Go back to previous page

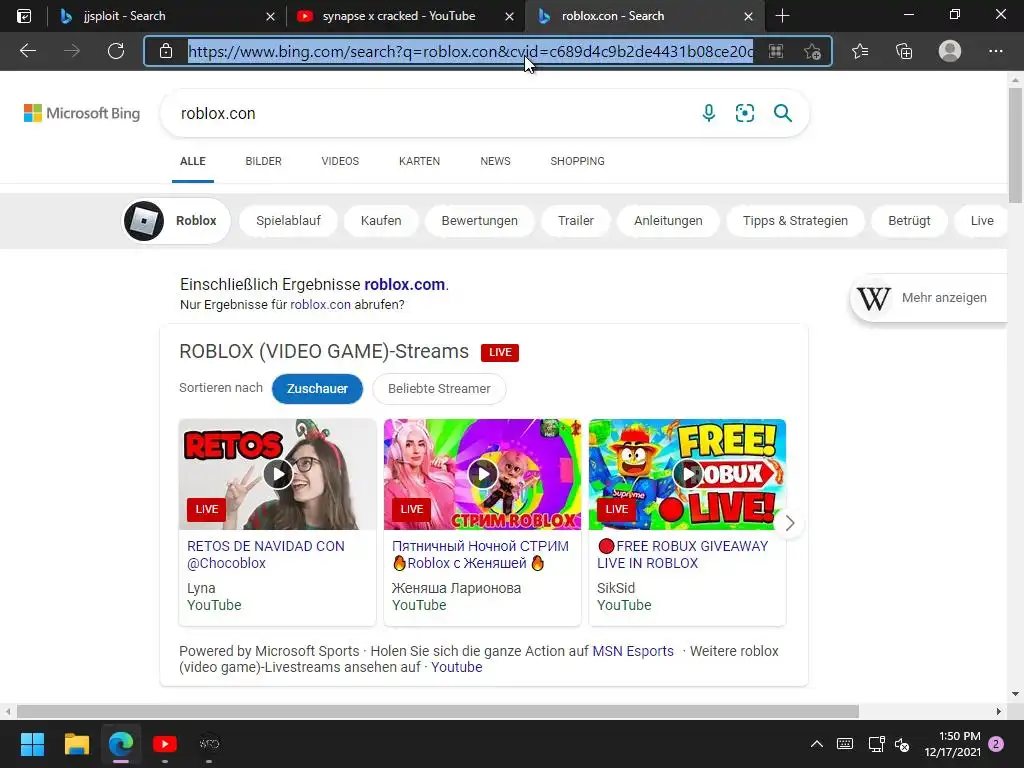[28, 51]
